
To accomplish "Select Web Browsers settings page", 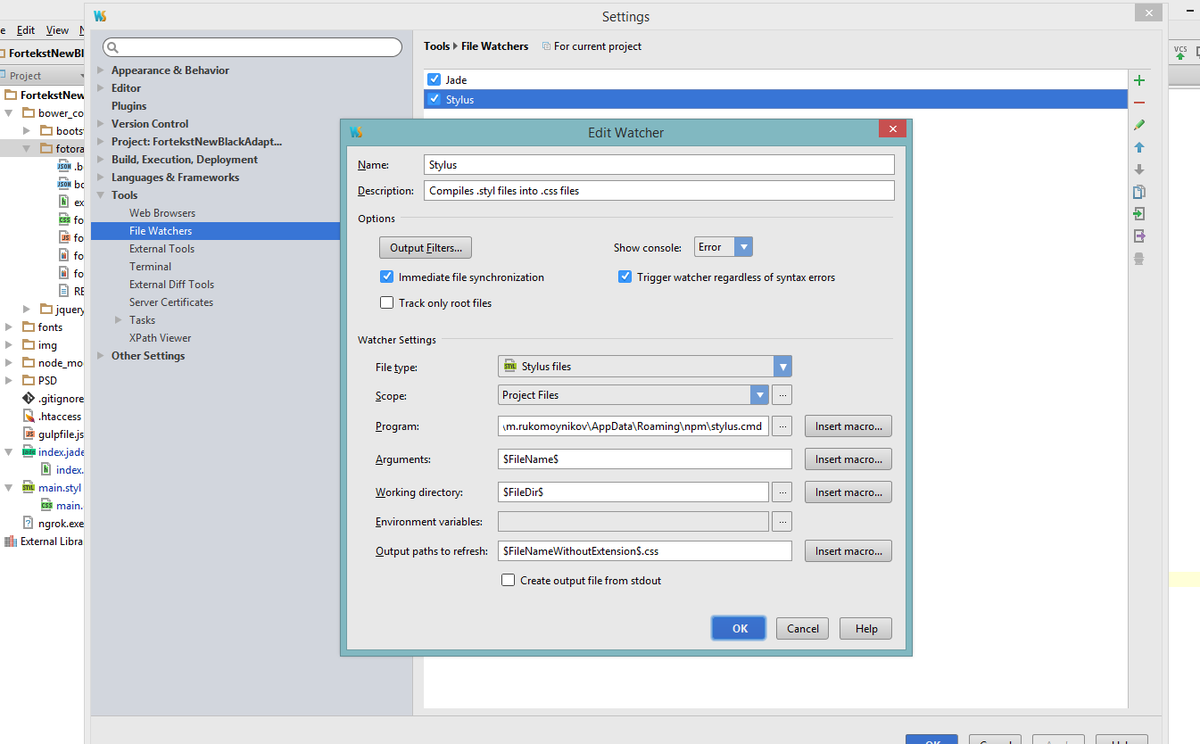I will pos(162,213).
